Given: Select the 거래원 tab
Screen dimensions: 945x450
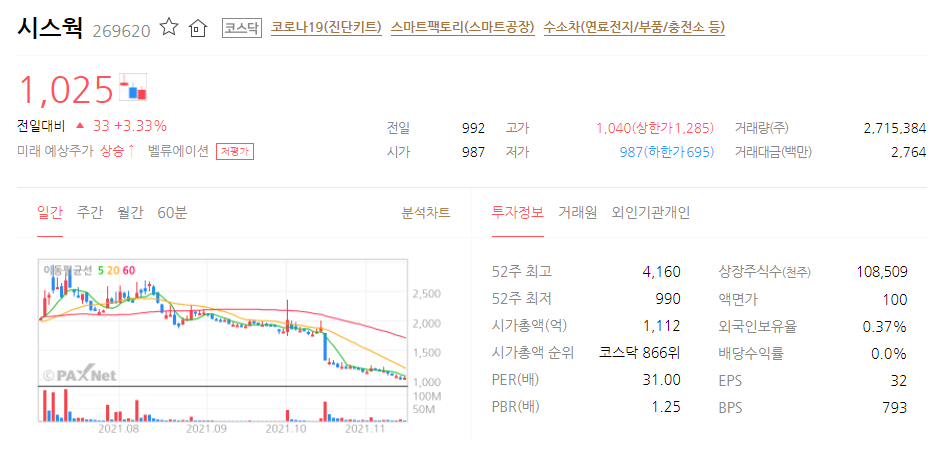Looking at the screenshot, I should (577, 213).
